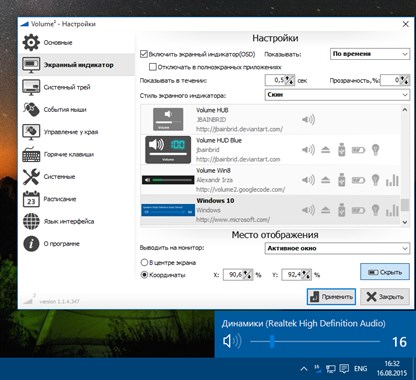
Task: Click the duration seconds stepper arrows
Action: 290,80
